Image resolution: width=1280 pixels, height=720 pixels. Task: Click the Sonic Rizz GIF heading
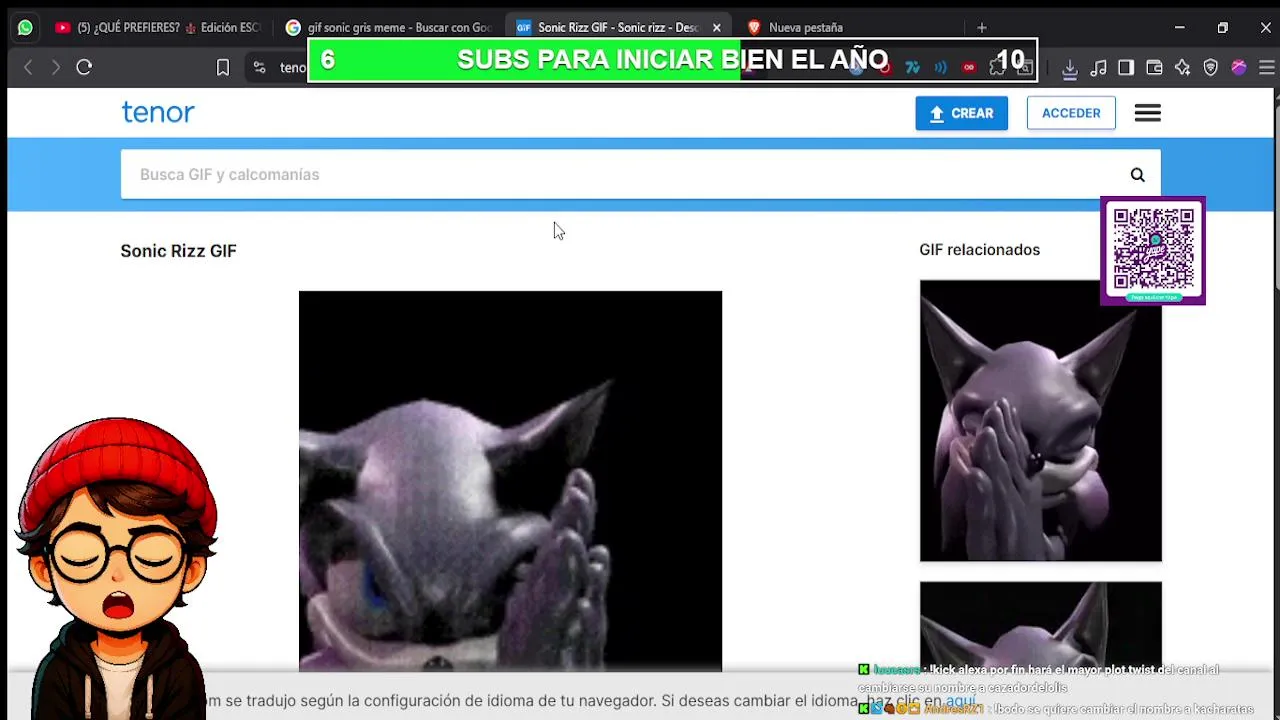pos(178,251)
